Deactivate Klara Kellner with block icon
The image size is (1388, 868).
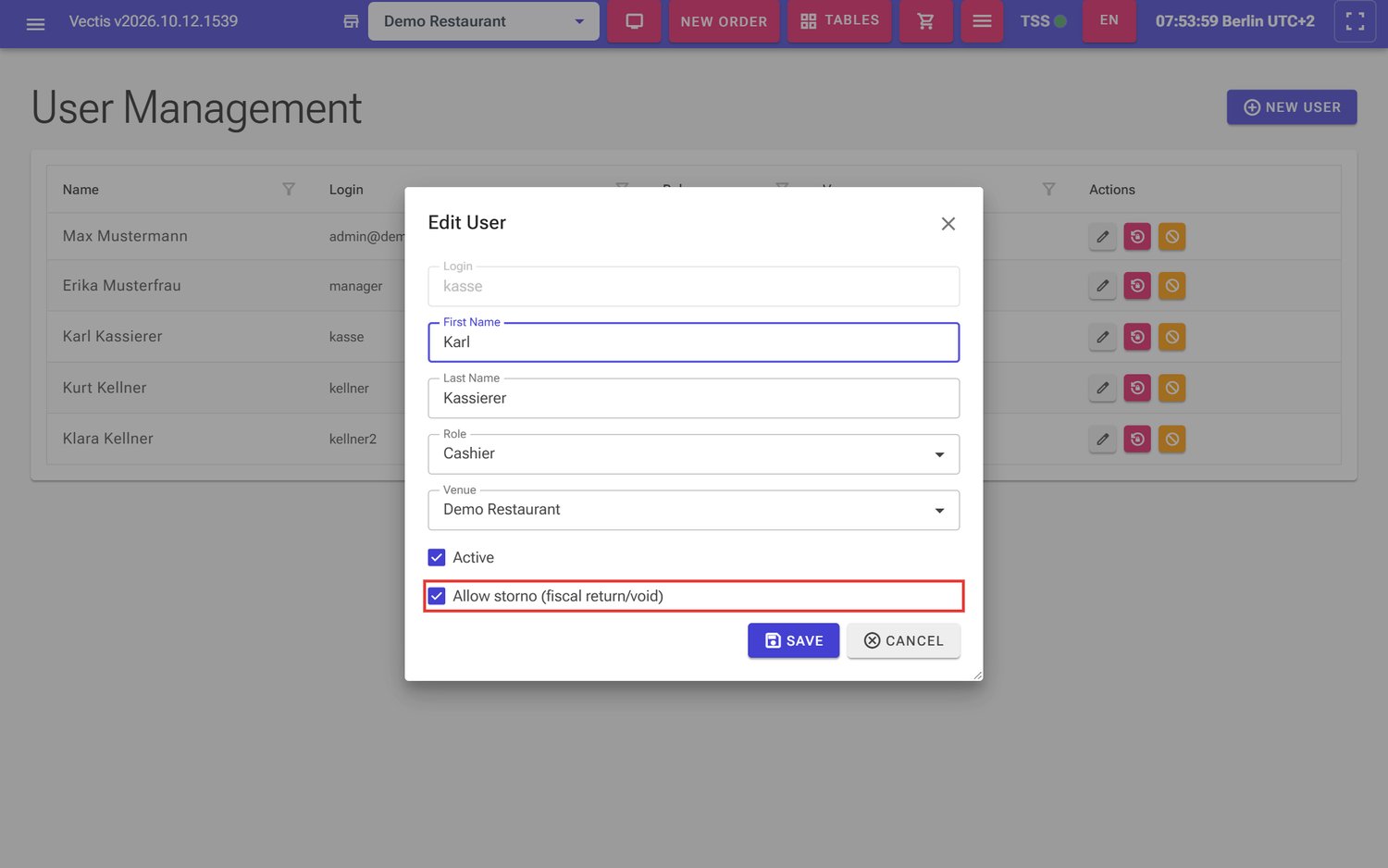[x=1171, y=439]
